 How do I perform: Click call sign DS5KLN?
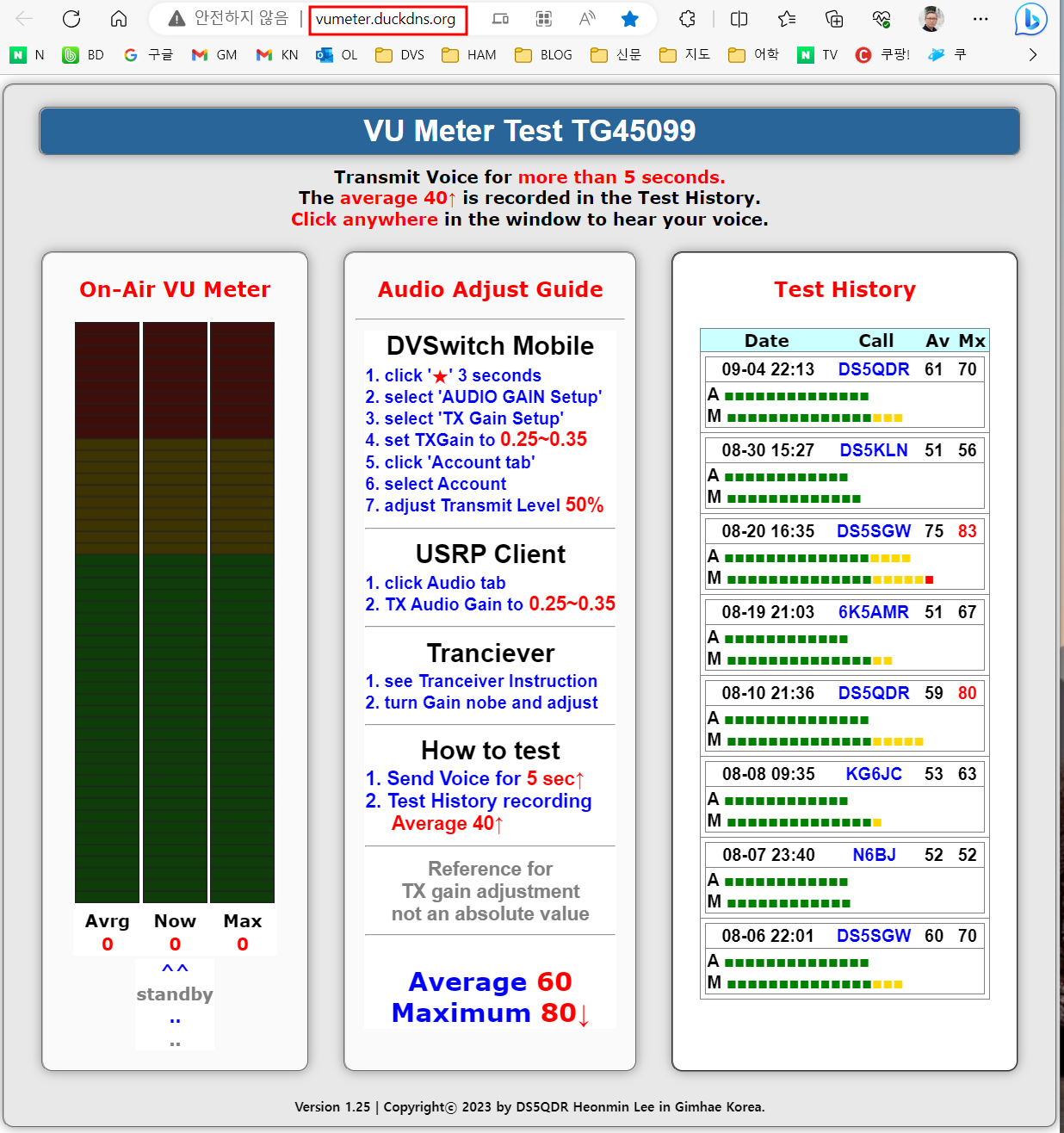(x=874, y=450)
